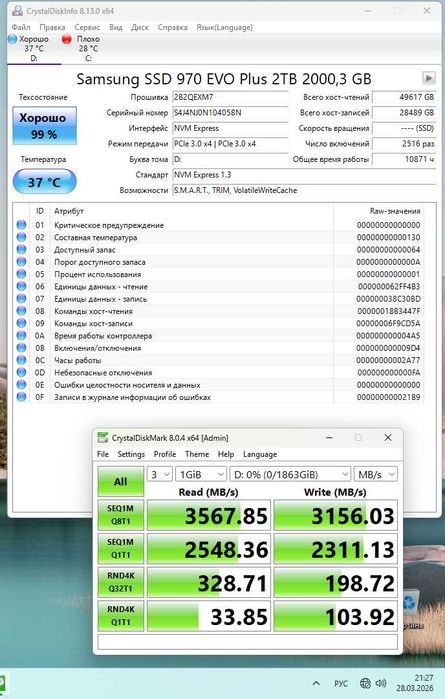The image size is (445, 699).
Task: Select raw value 000000062FF4B3
Action: click(x=389, y=287)
